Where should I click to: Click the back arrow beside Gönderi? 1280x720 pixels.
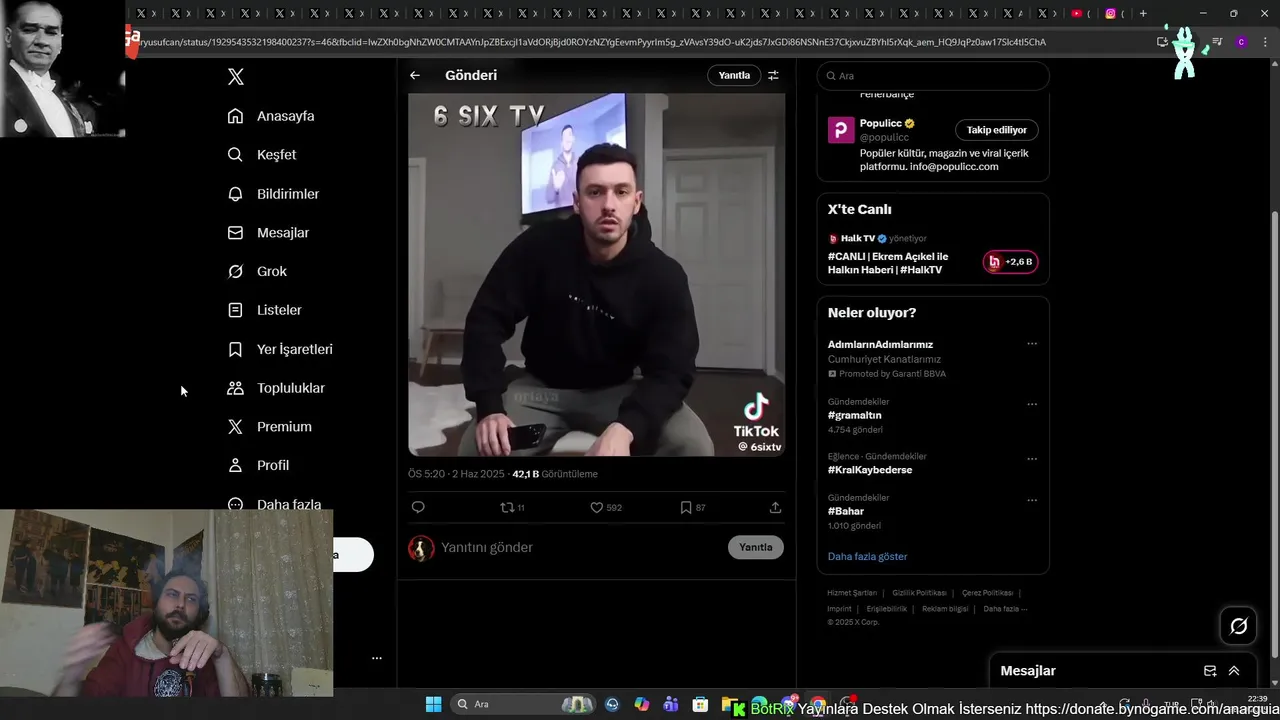click(x=415, y=75)
